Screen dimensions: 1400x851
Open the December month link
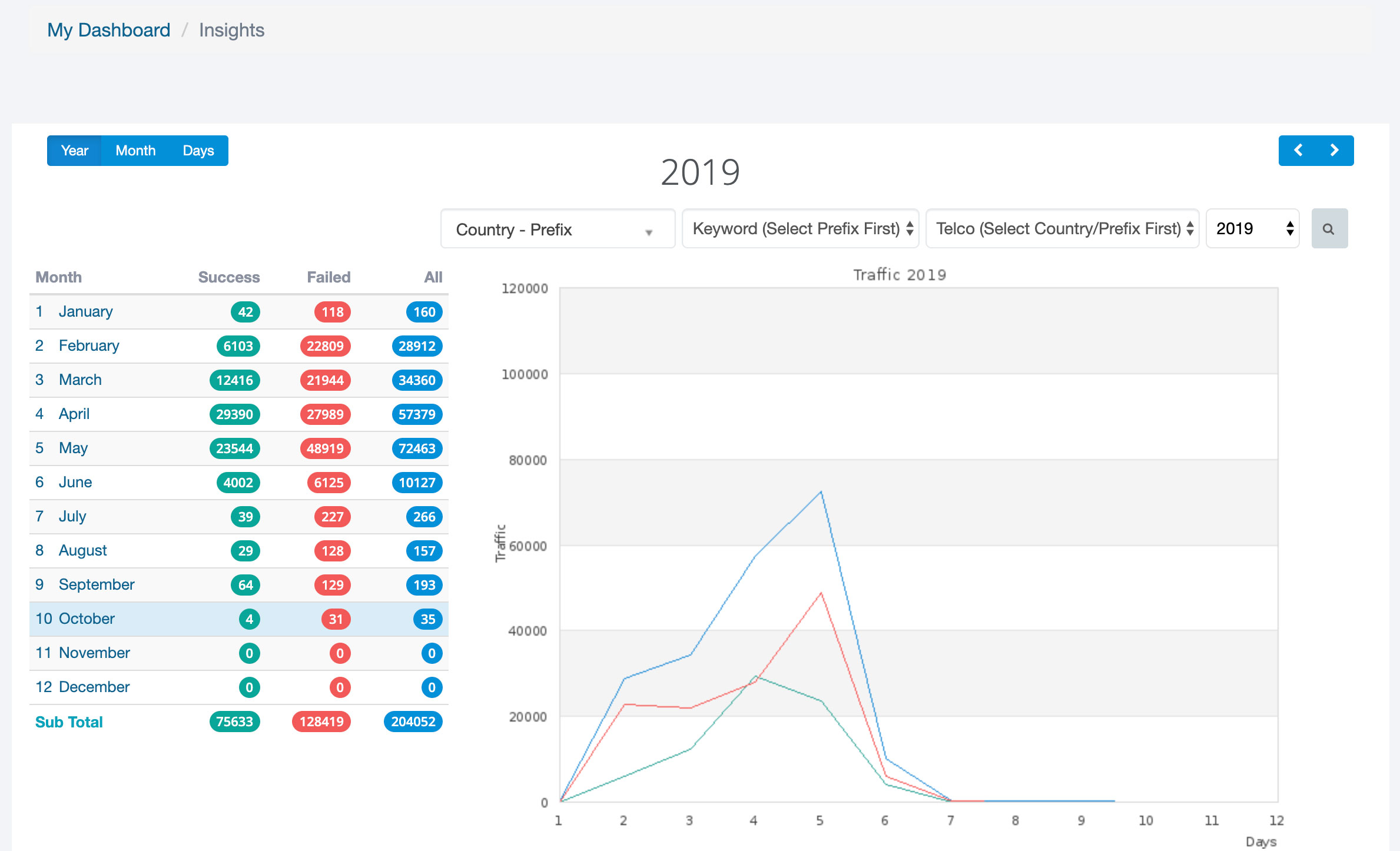94,687
